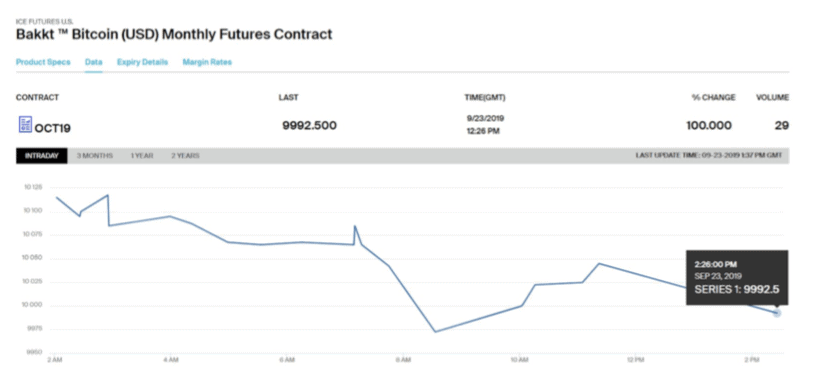The image size is (814, 382).
Task: Click the chart low point near 9975
Action: 435,332
